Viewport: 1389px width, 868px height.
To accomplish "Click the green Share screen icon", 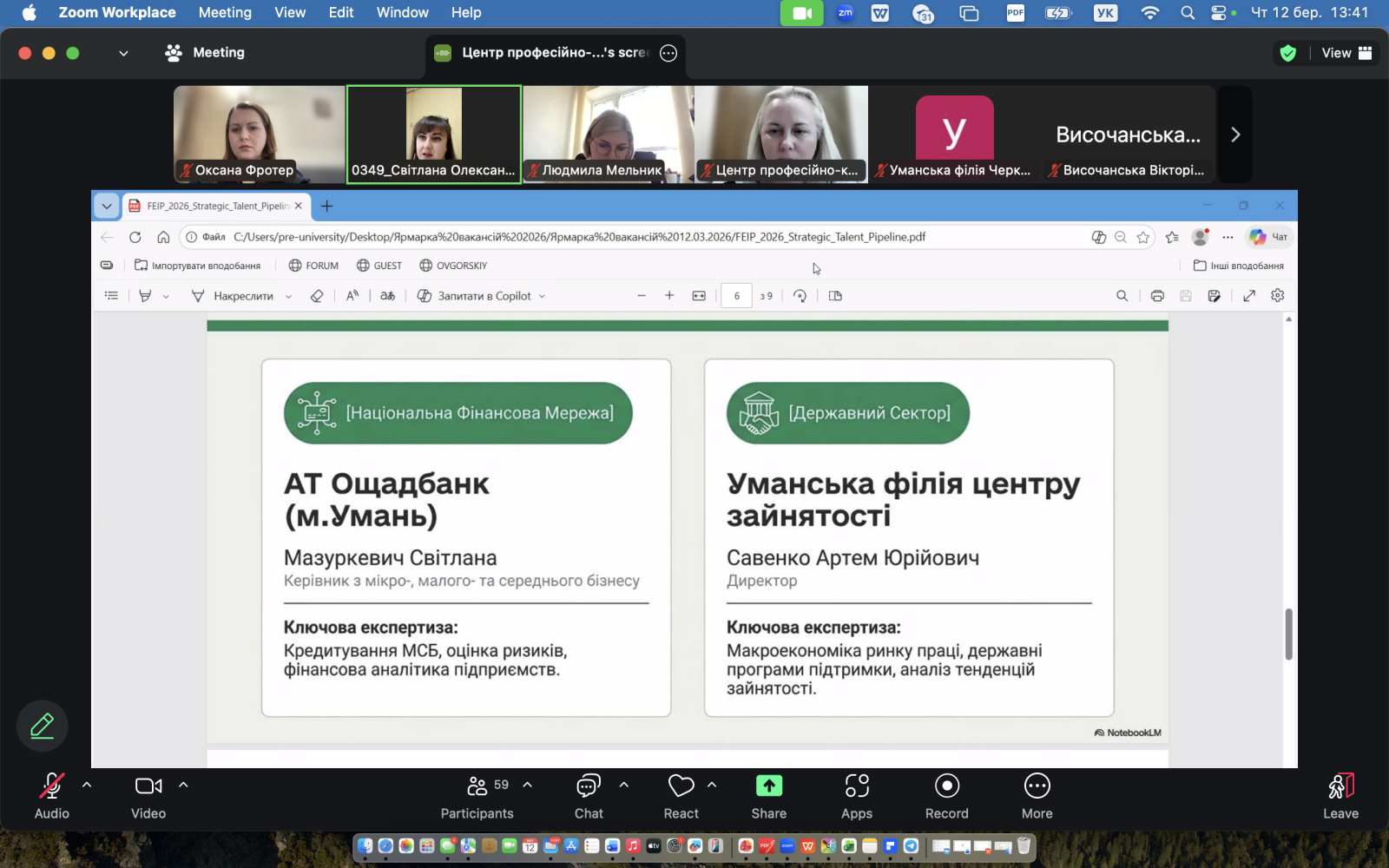I will pyautogui.click(x=768, y=786).
